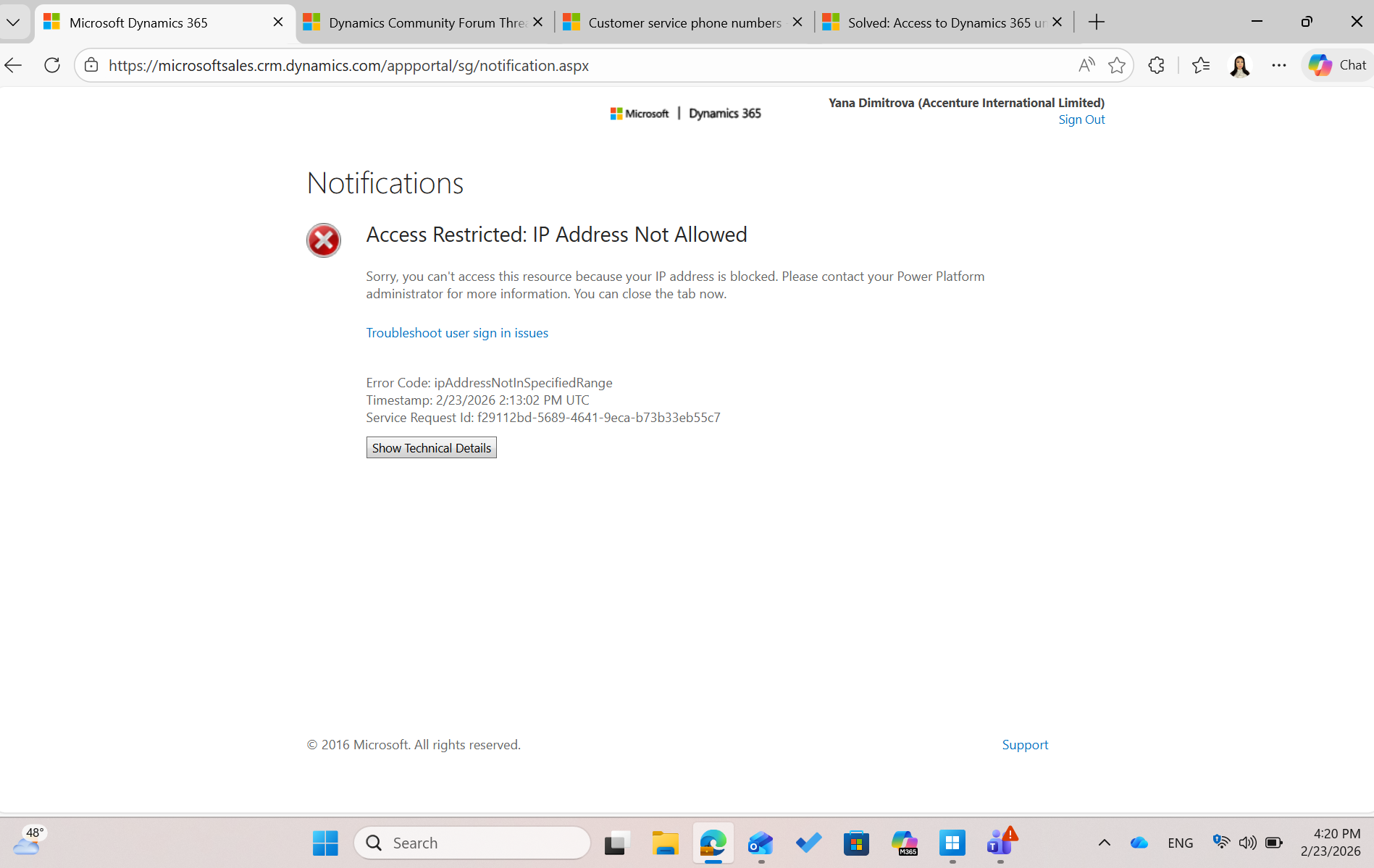Click the Microsoft logo in header
Screen dimensions: 1374x868
pyautogui.click(x=640, y=114)
